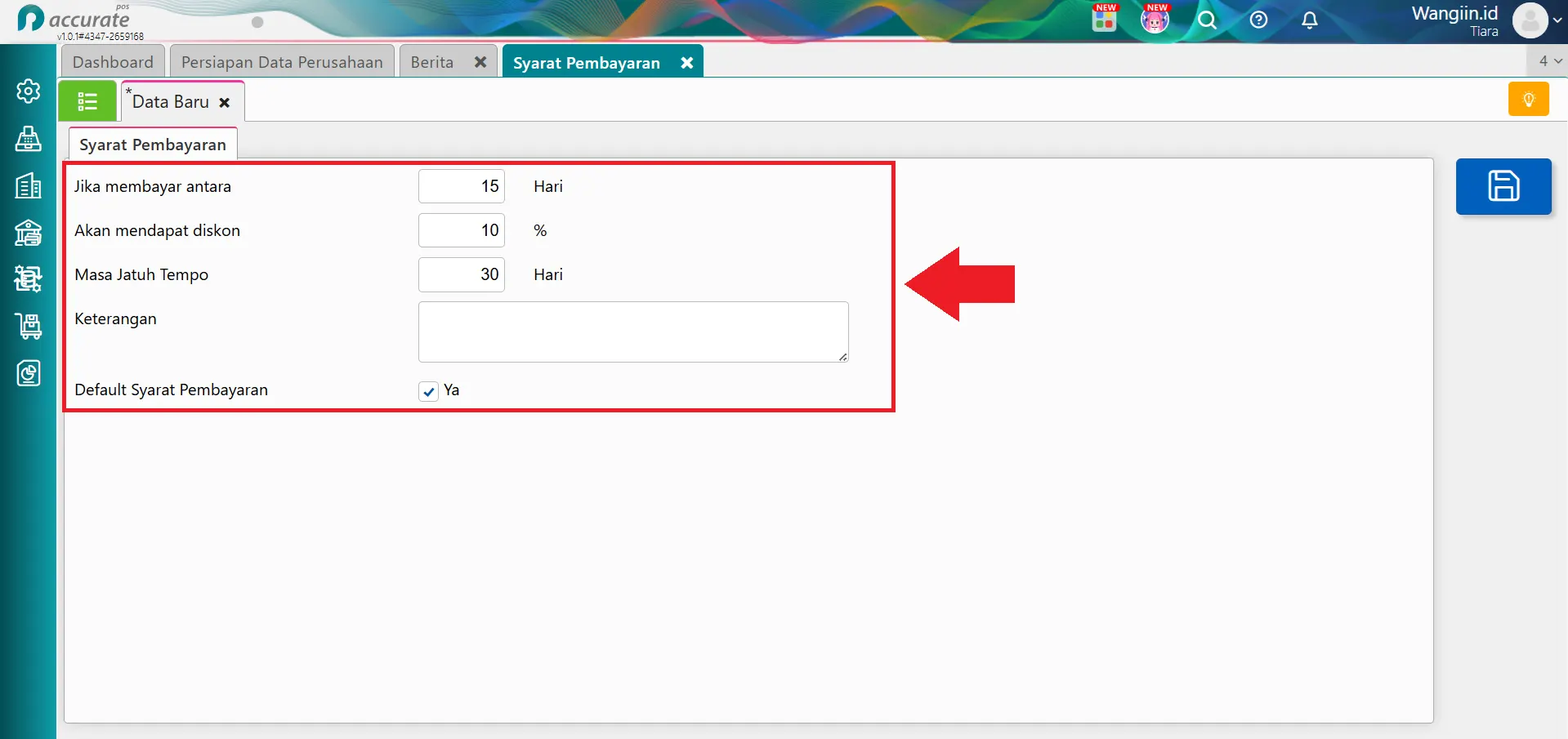Switch to Persiapan Data Perusahaan tab
Viewport: 1568px width, 739px height.
coord(282,62)
